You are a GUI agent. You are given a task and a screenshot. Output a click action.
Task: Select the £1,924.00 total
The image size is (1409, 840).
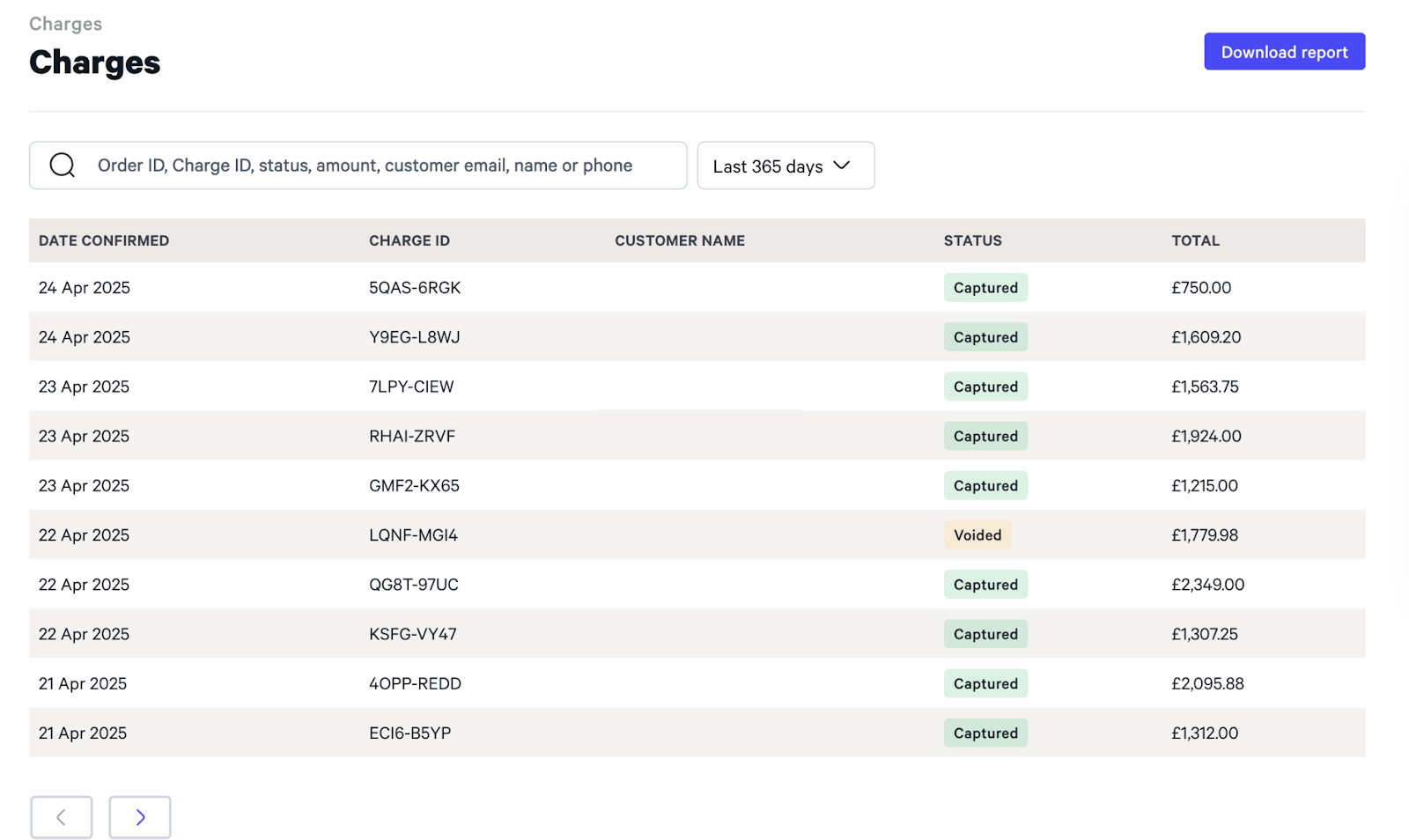[1206, 436]
